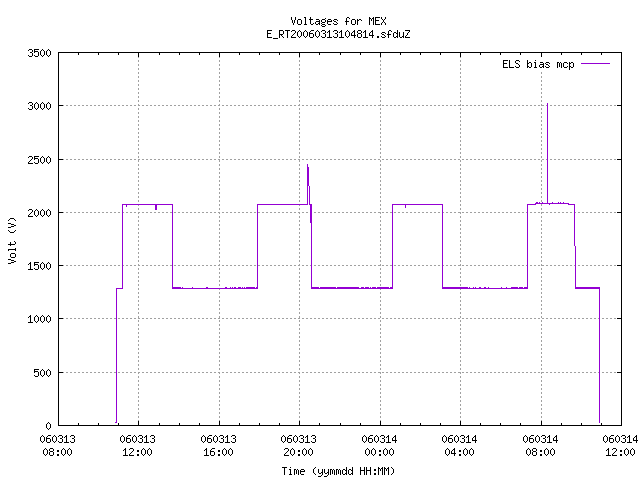Click the '060313 12:00' time tick label
Viewport: 640px width, 480px height.
coord(138,446)
